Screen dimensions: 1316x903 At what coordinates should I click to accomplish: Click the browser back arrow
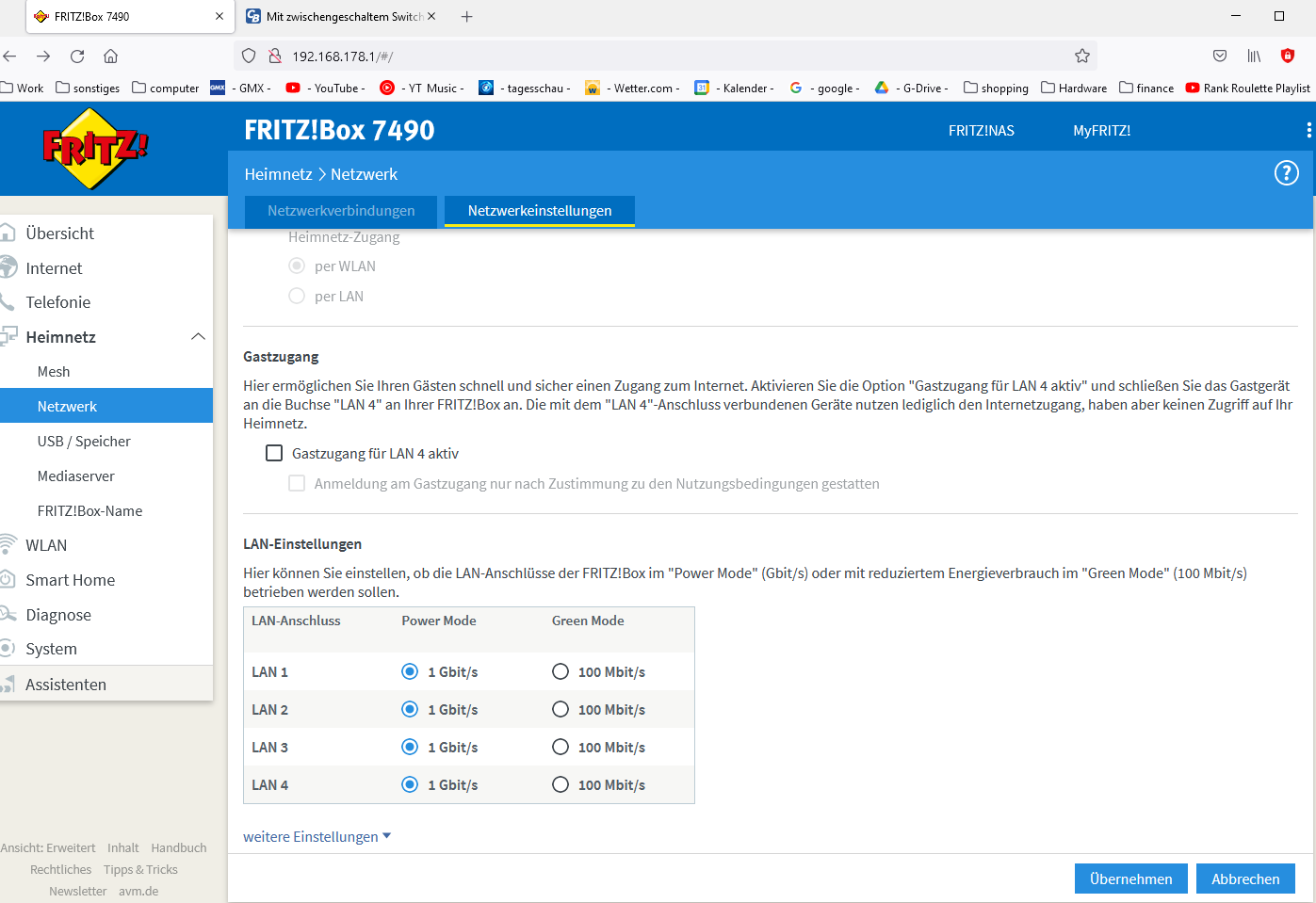[9, 56]
